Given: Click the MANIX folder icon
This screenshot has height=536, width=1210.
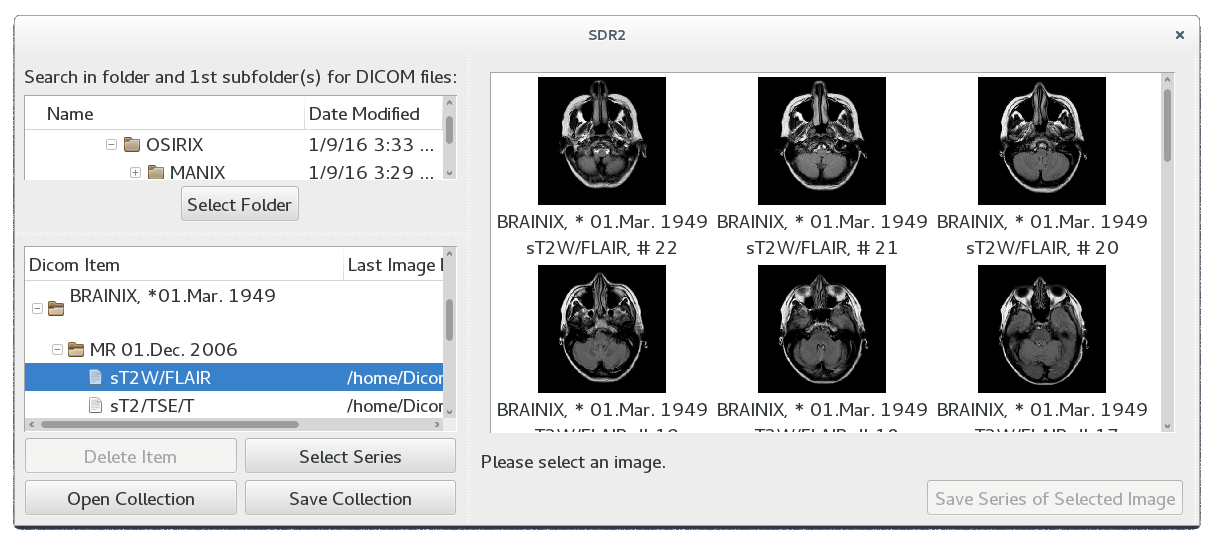Looking at the screenshot, I should 155,173.
